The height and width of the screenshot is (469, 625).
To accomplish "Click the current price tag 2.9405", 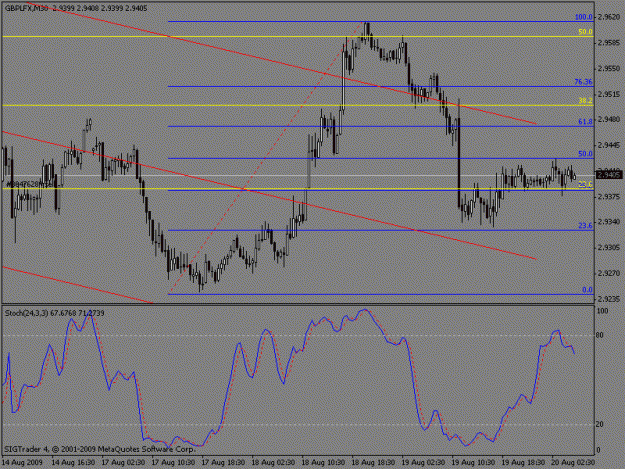I will [609, 175].
